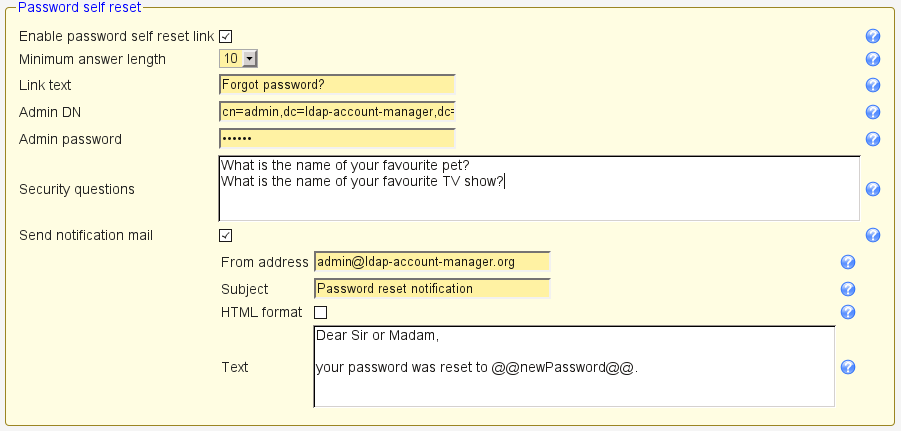Show help for Security questions
This screenshot has width=901, height=431.
coord(873,189)
